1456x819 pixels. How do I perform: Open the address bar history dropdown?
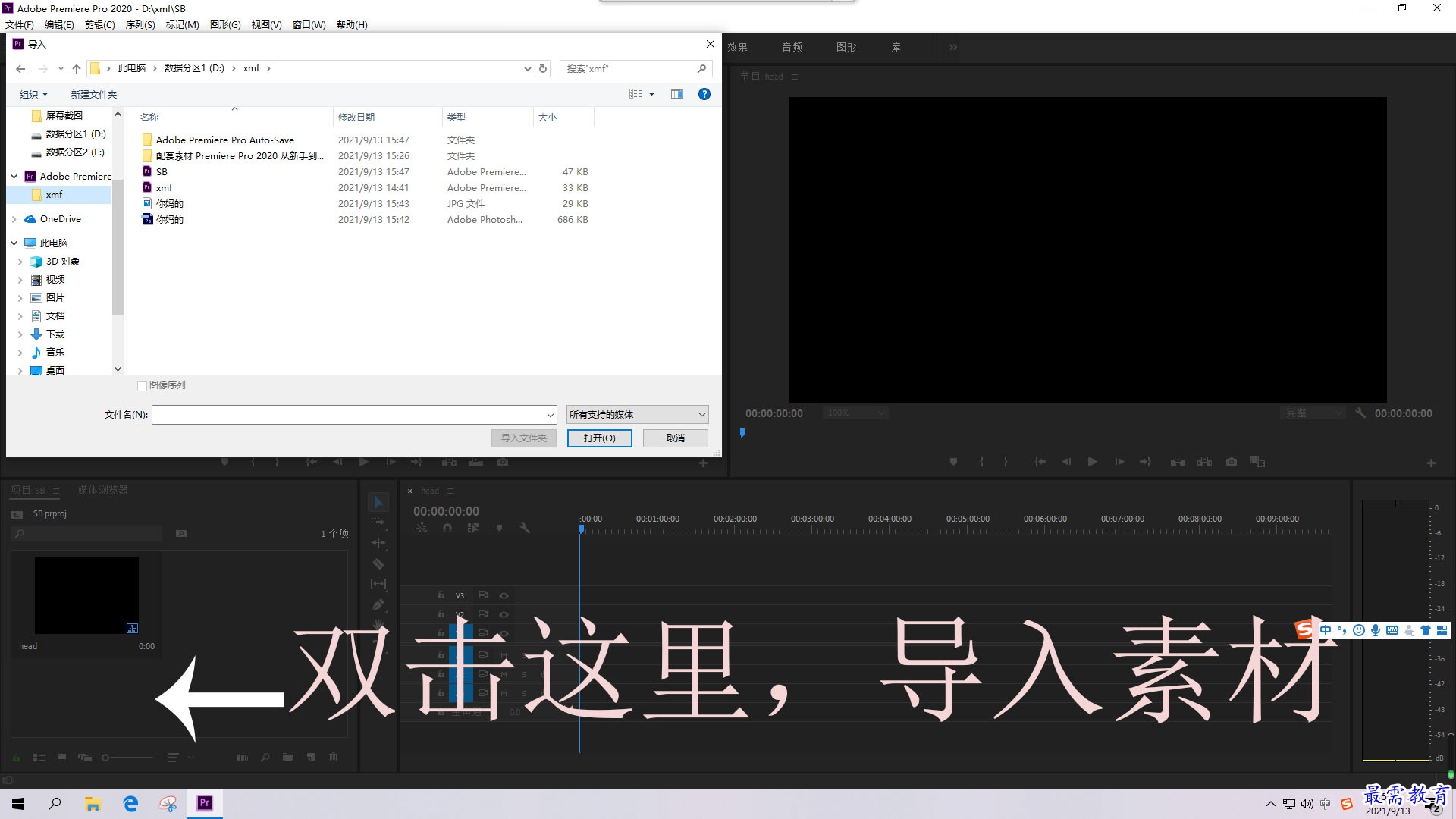(528, 68)
